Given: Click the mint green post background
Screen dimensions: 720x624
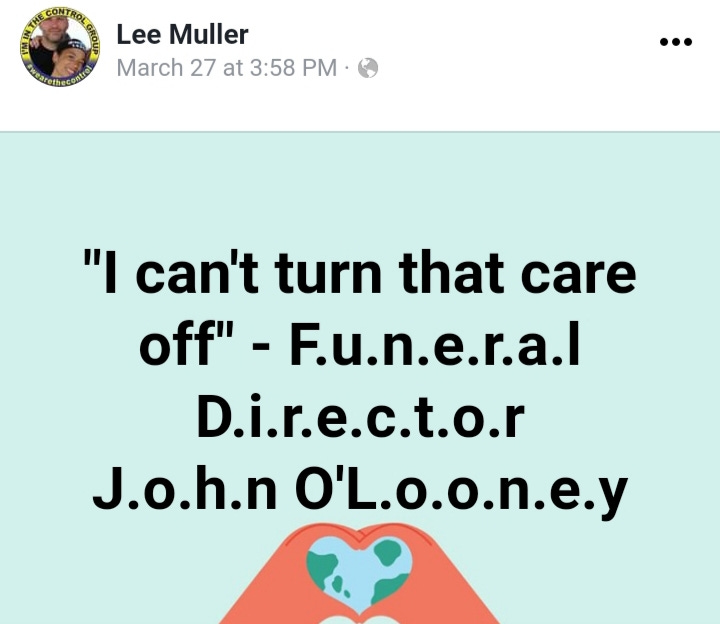Looking at the screenshot, I should [360, 193].
